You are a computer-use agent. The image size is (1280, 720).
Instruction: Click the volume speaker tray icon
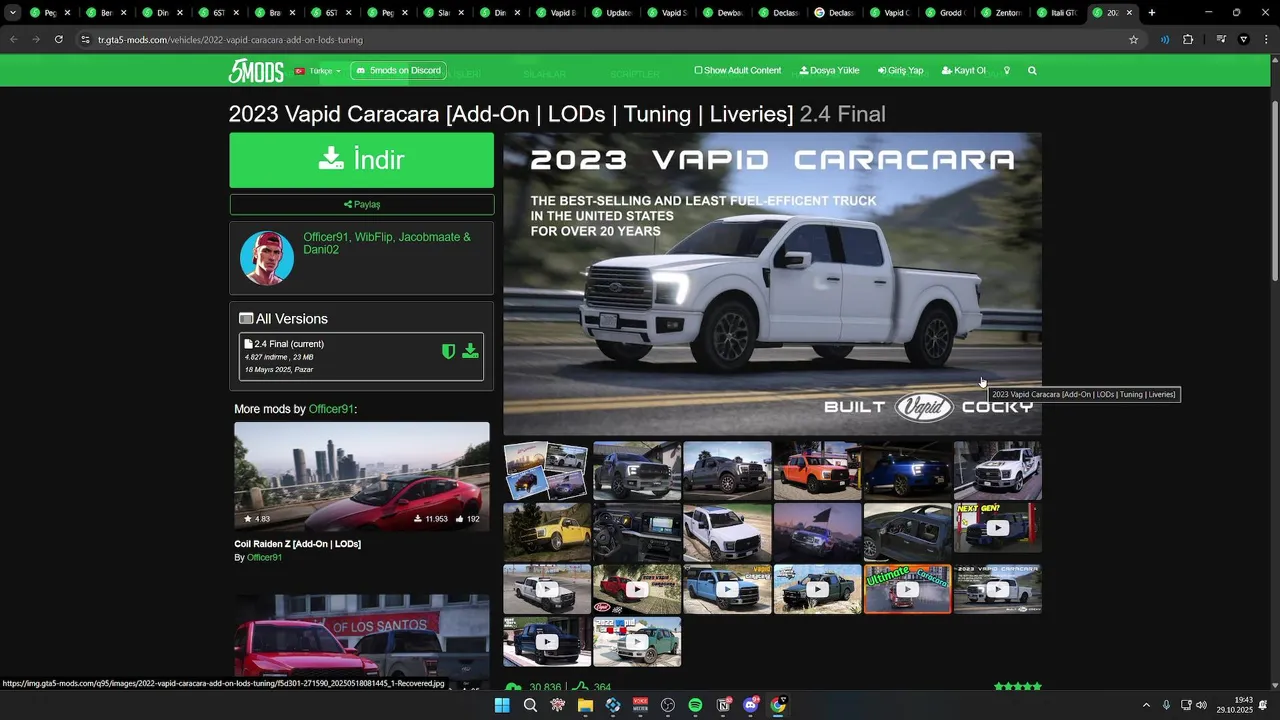pyautogui.click(x=1201, y=705)
